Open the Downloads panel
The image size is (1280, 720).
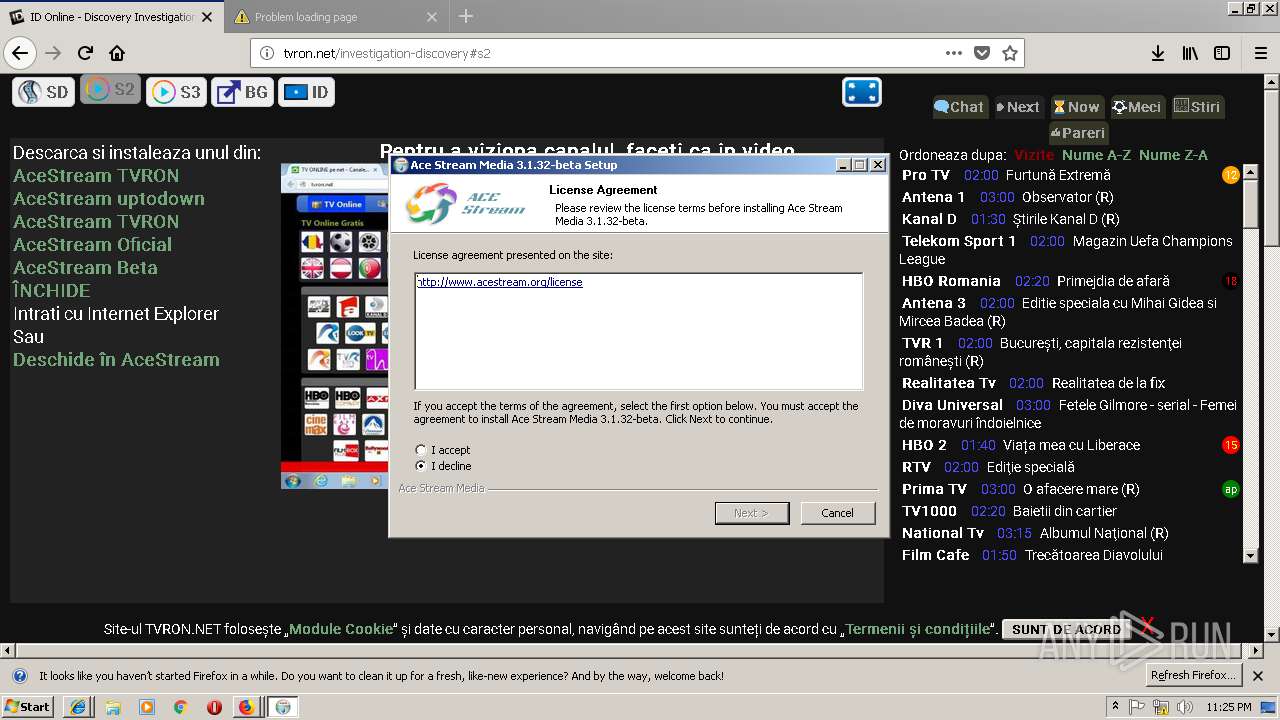pos(1158,53)
